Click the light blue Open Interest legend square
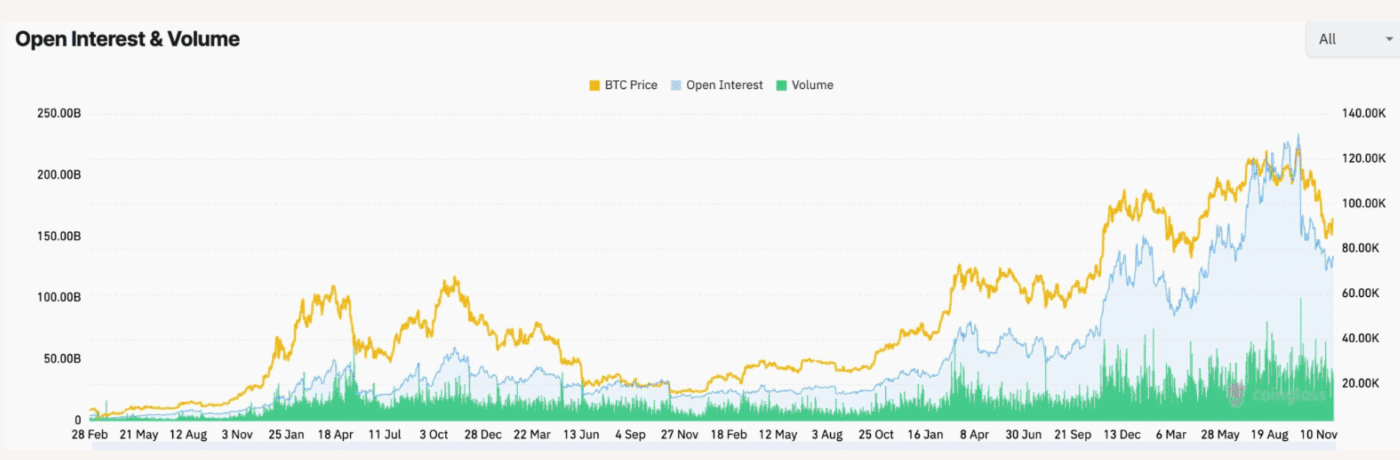The height and width of the screenshot is (460, 1400). 677,86
